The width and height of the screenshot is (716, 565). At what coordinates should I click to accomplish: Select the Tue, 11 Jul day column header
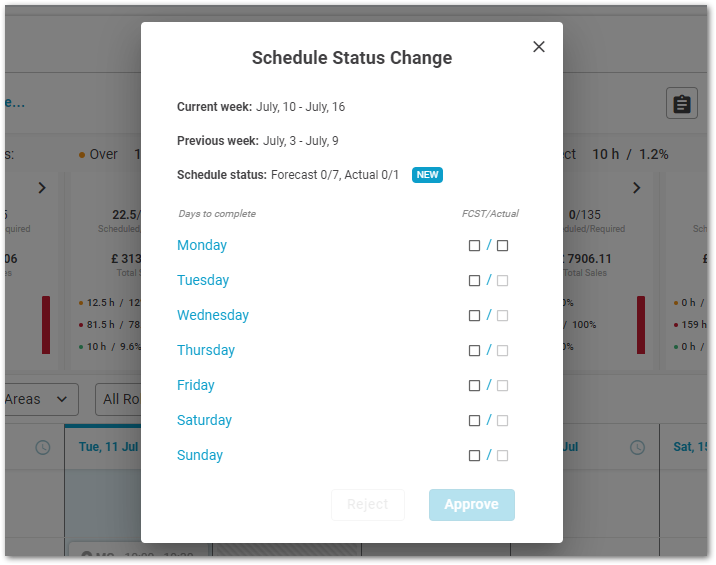(108, 447)
